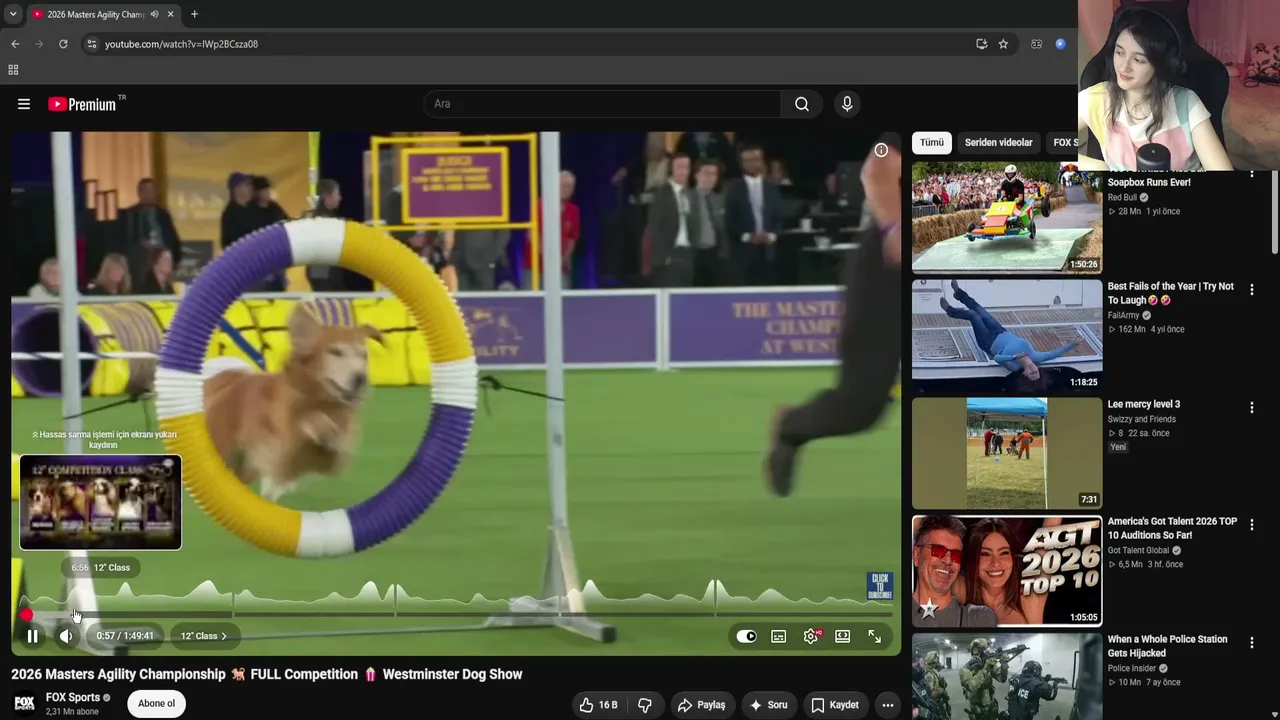This screenshot has height=720, width=1280.
Task: Toggle the autoplay switch
Action: [x=747, y=636]
